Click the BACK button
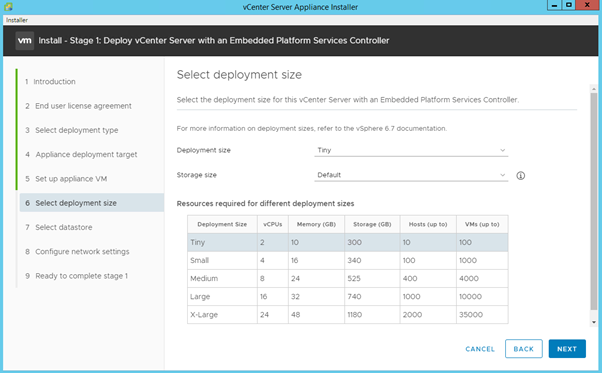This screenshot has height=373, width=602. tap(524, 349)
